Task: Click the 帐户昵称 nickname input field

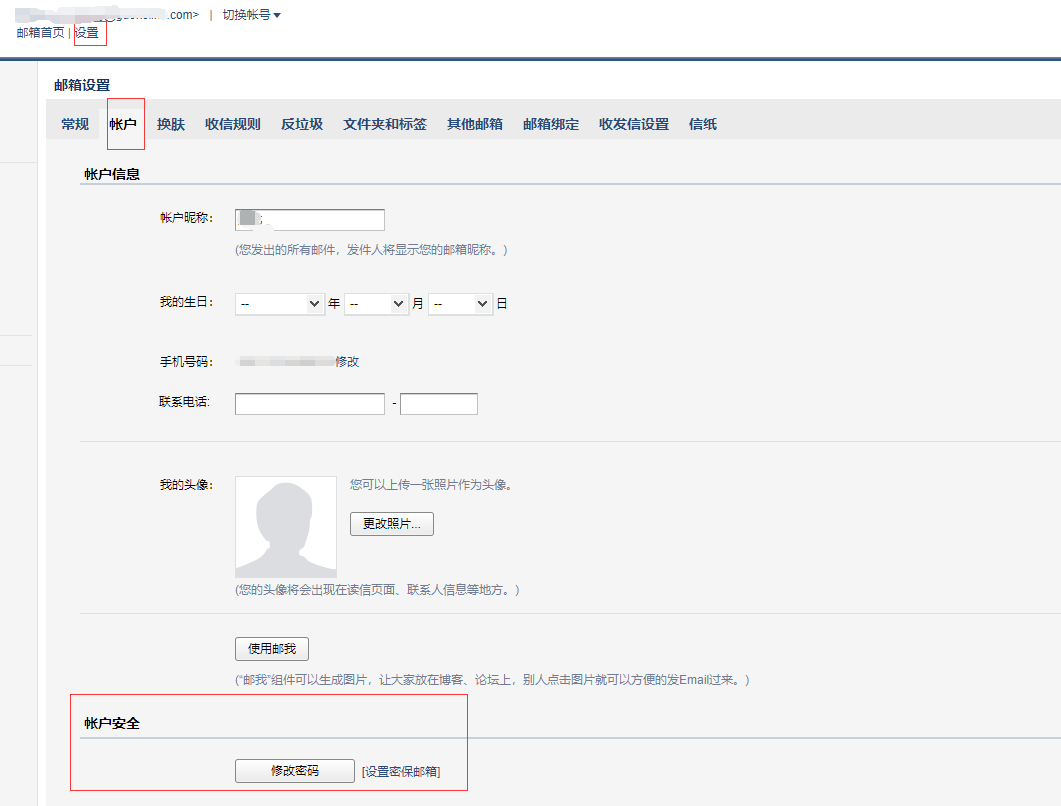Action: point(310,220)
